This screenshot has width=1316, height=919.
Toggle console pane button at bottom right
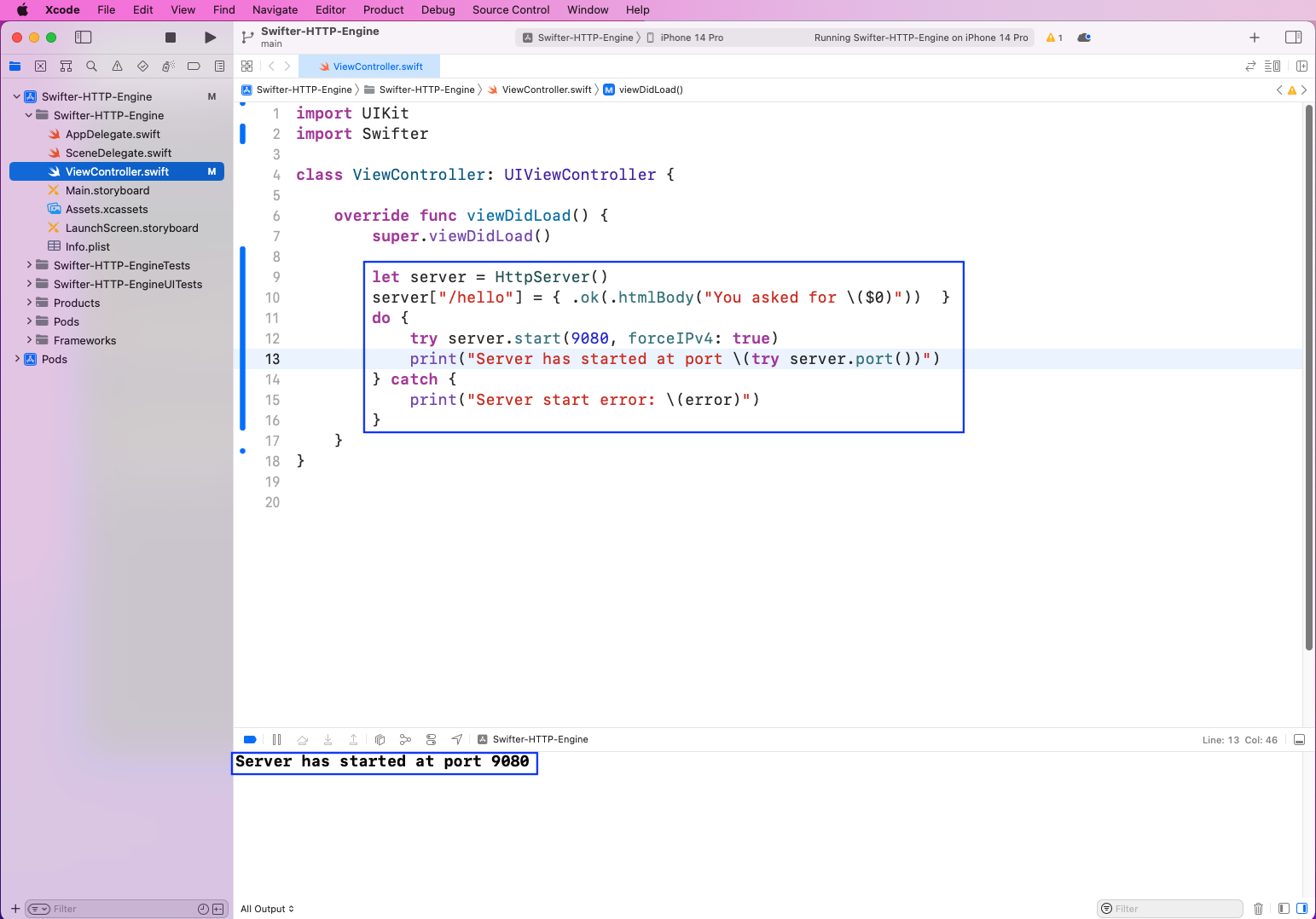[1302, 909]
